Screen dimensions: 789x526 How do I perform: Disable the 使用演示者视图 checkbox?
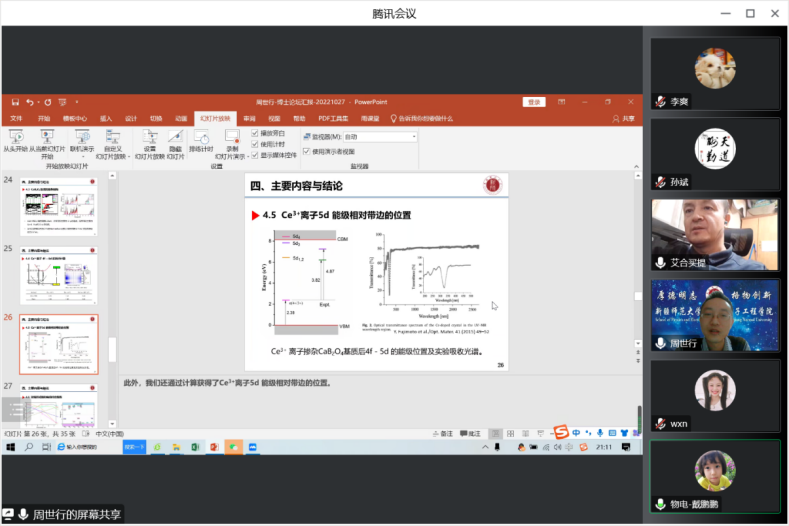tap(307, 151)
